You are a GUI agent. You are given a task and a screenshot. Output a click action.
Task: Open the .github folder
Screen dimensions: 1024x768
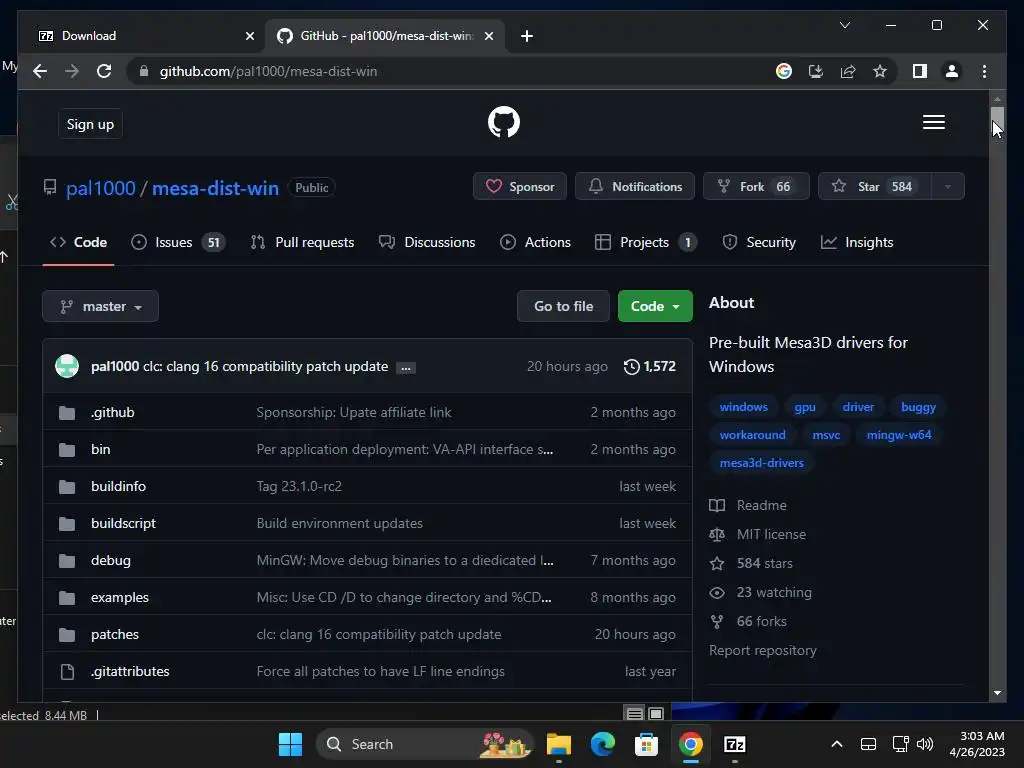[112, 412]
